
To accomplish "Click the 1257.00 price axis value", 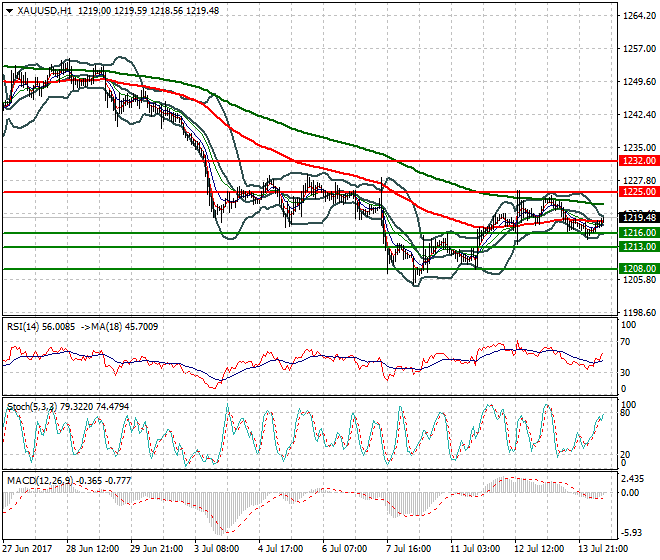I will point(639,49).
